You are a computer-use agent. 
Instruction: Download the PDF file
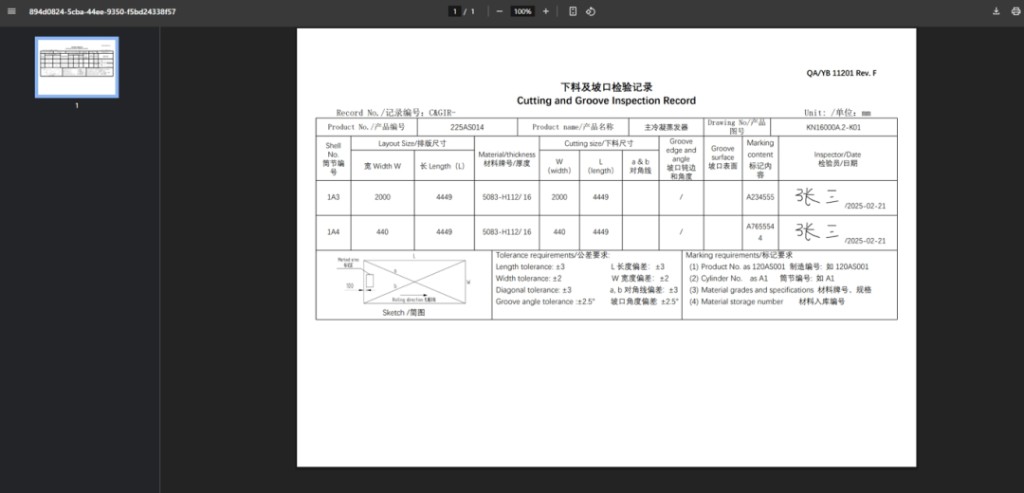pyautogui.click(x=996, y=11)
